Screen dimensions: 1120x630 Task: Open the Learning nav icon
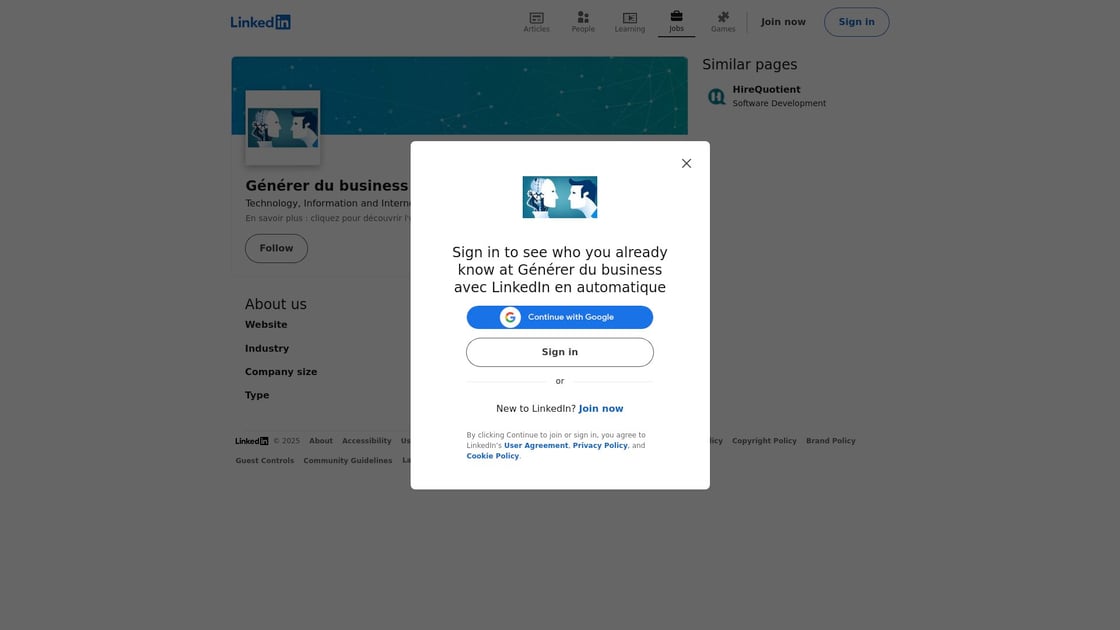pos(629,22)
